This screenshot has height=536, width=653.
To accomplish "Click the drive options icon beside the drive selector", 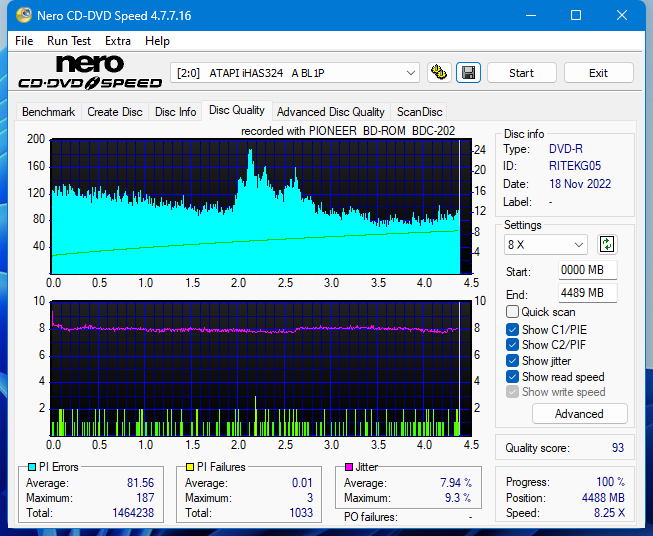I will click(x=439, y=73).
